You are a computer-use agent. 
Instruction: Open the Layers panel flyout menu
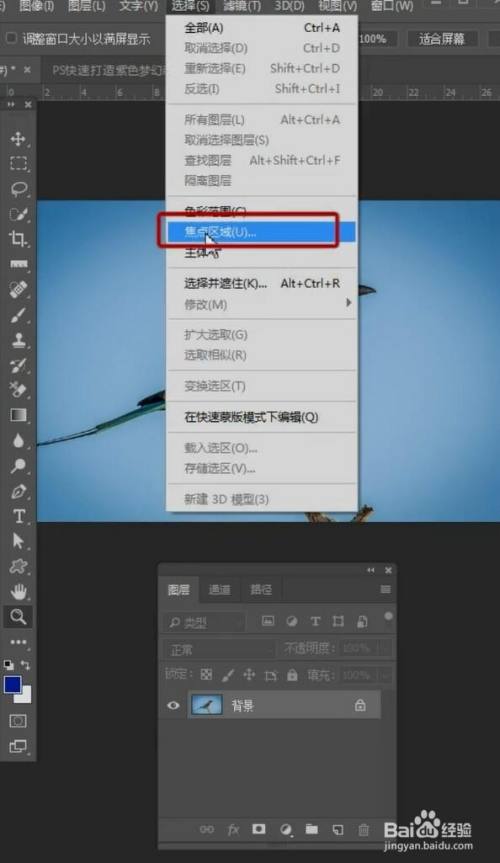point(385,589)
